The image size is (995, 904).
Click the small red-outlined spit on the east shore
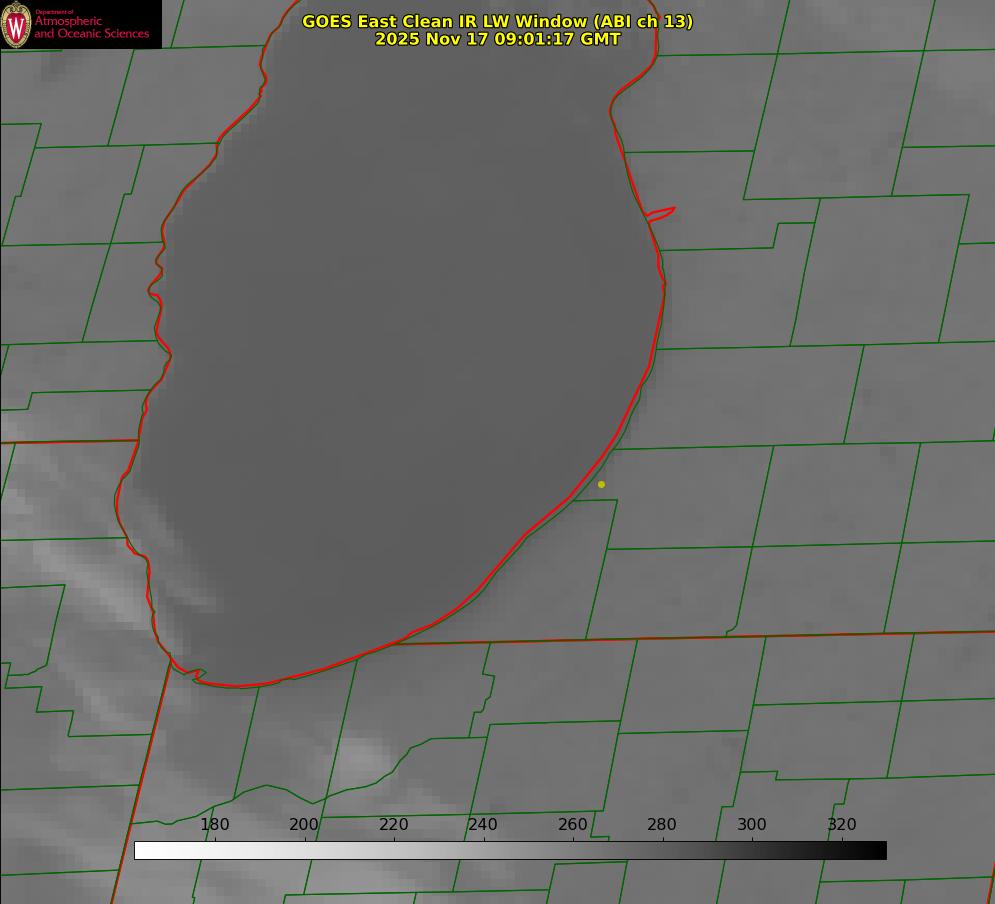[x=662, y=213]
